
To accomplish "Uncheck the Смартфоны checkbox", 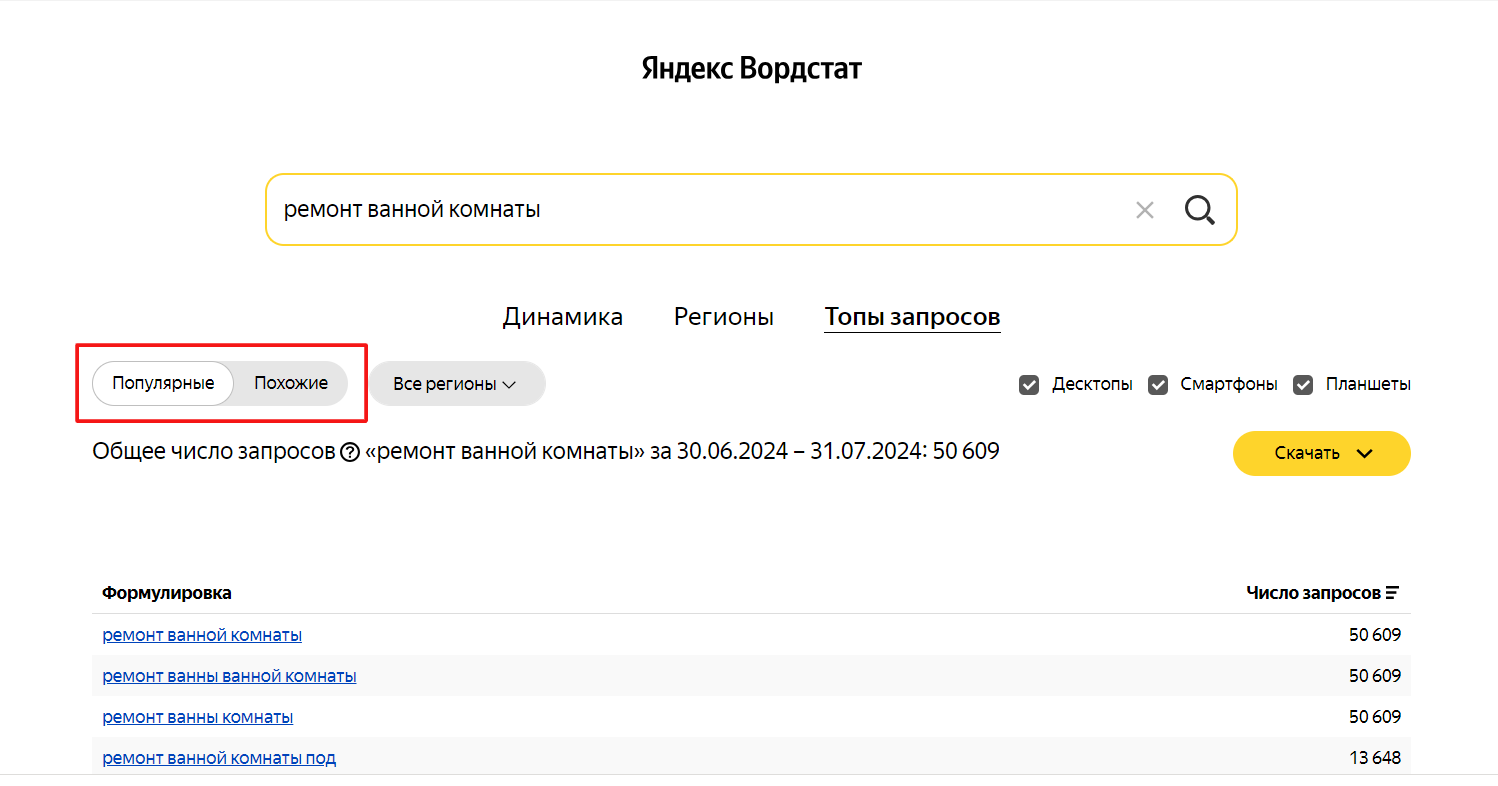I will tap(1158, 384).
